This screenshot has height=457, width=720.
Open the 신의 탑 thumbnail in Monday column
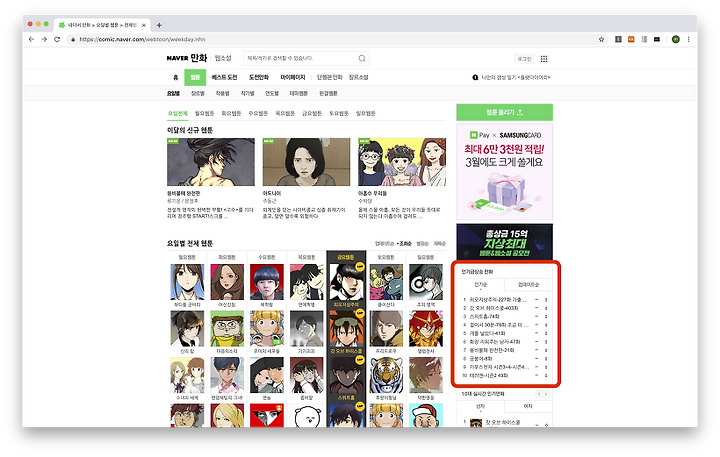[187, 328]
